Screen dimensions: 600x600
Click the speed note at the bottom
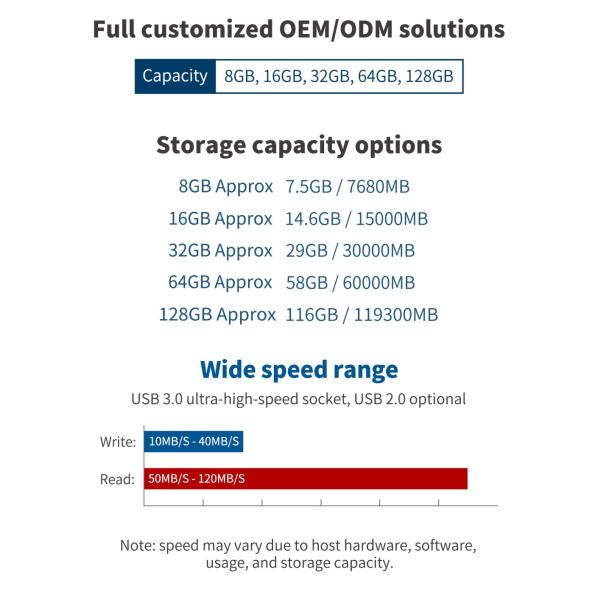tap(299, 555)
